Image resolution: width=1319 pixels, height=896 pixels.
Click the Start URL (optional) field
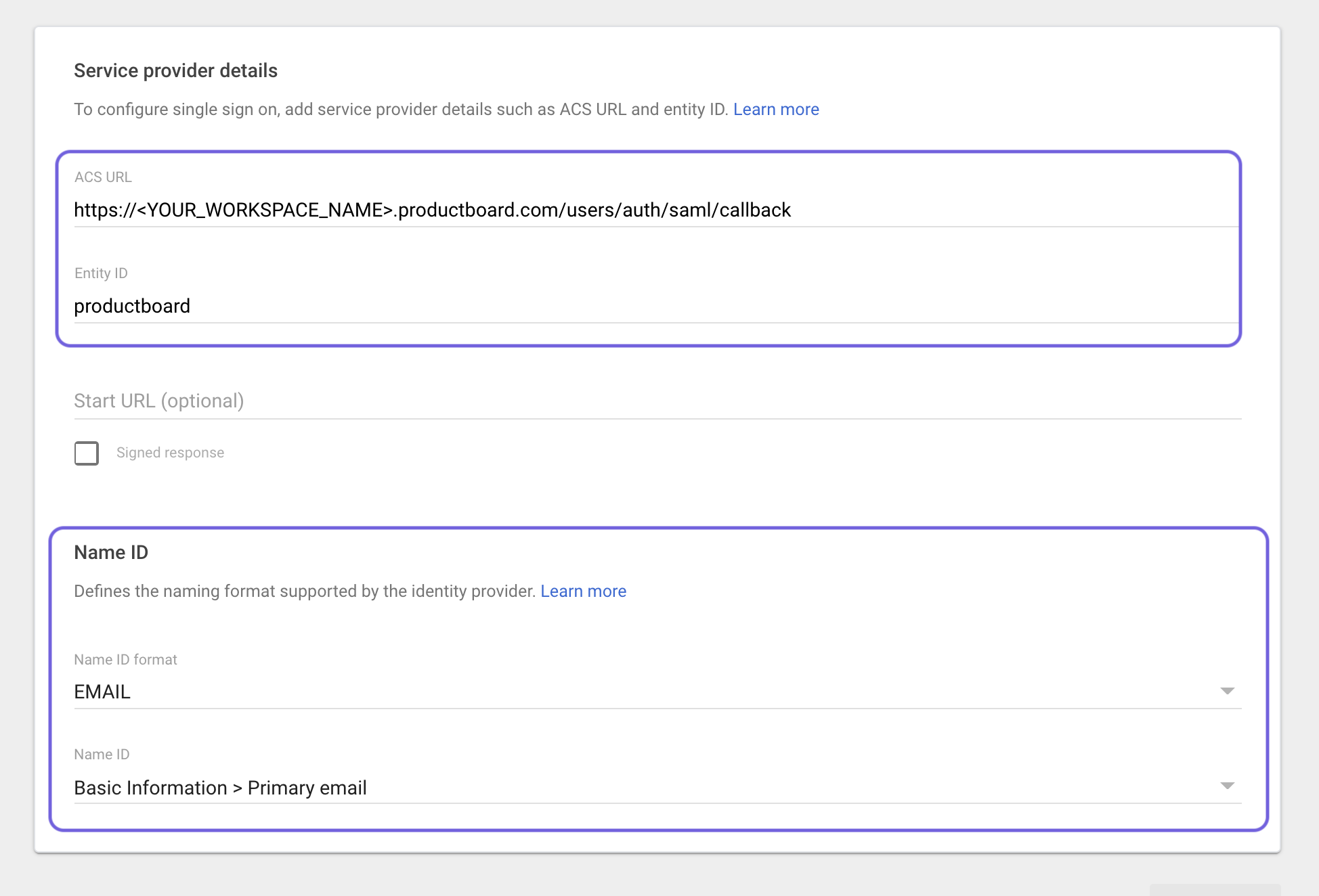point(657,401)
